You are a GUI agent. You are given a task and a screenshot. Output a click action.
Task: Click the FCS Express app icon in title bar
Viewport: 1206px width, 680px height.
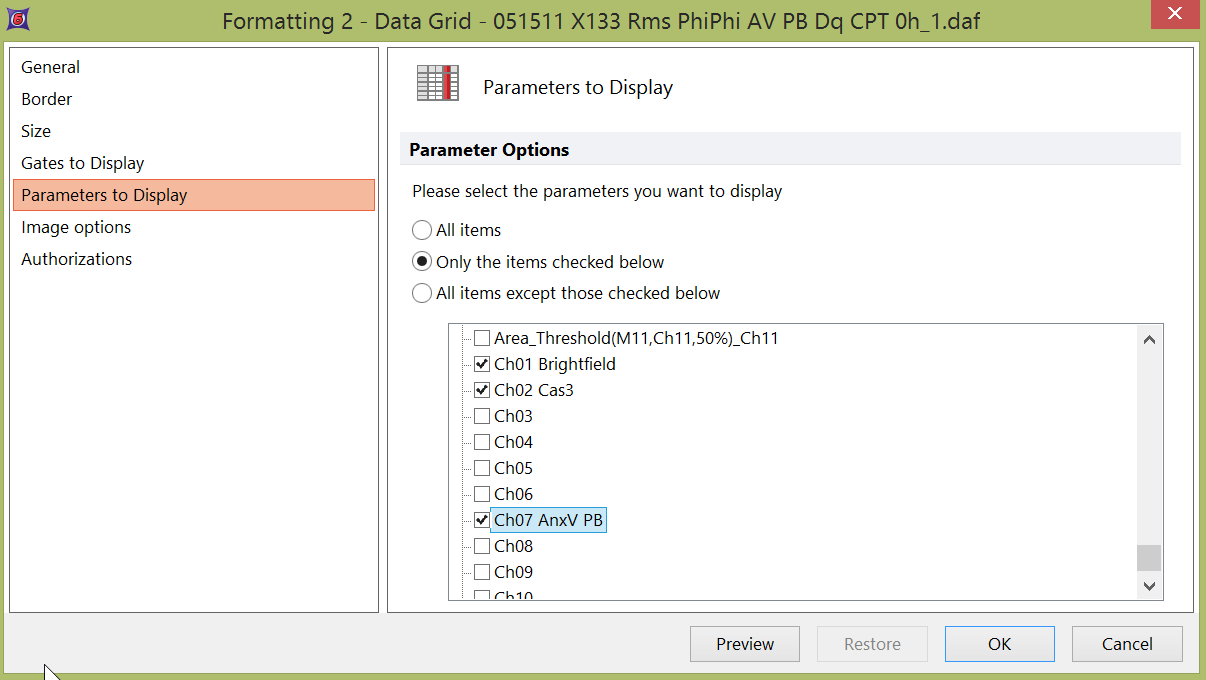pos(18,18)
